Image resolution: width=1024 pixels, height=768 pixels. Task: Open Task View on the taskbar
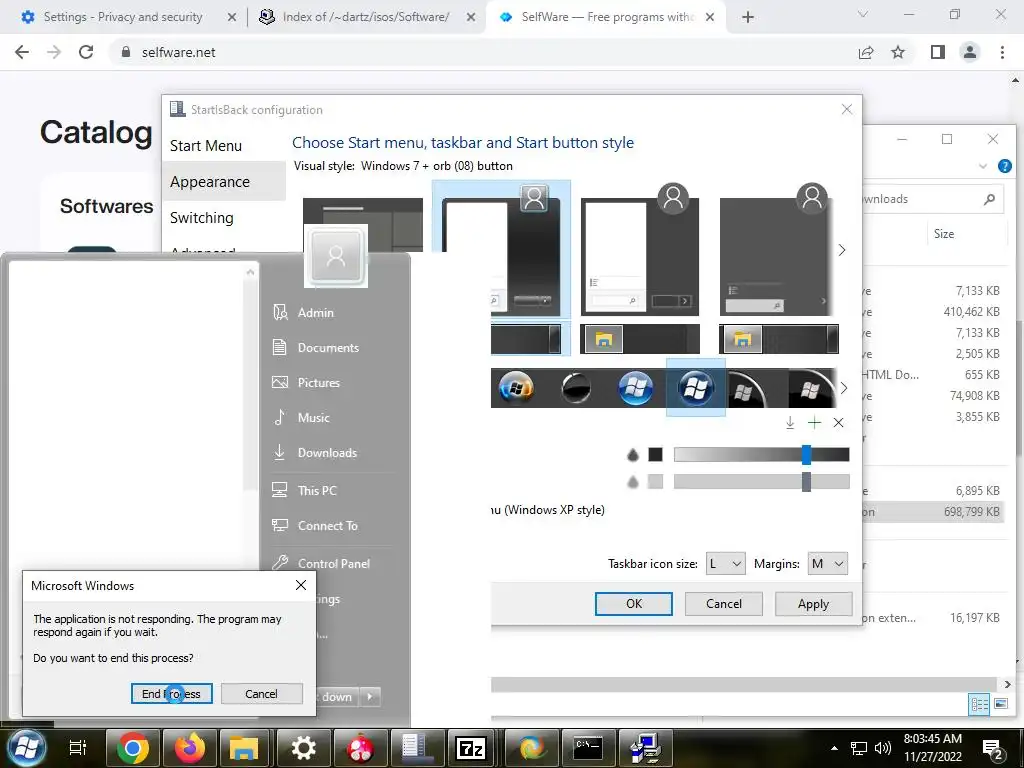pos(78,747)
